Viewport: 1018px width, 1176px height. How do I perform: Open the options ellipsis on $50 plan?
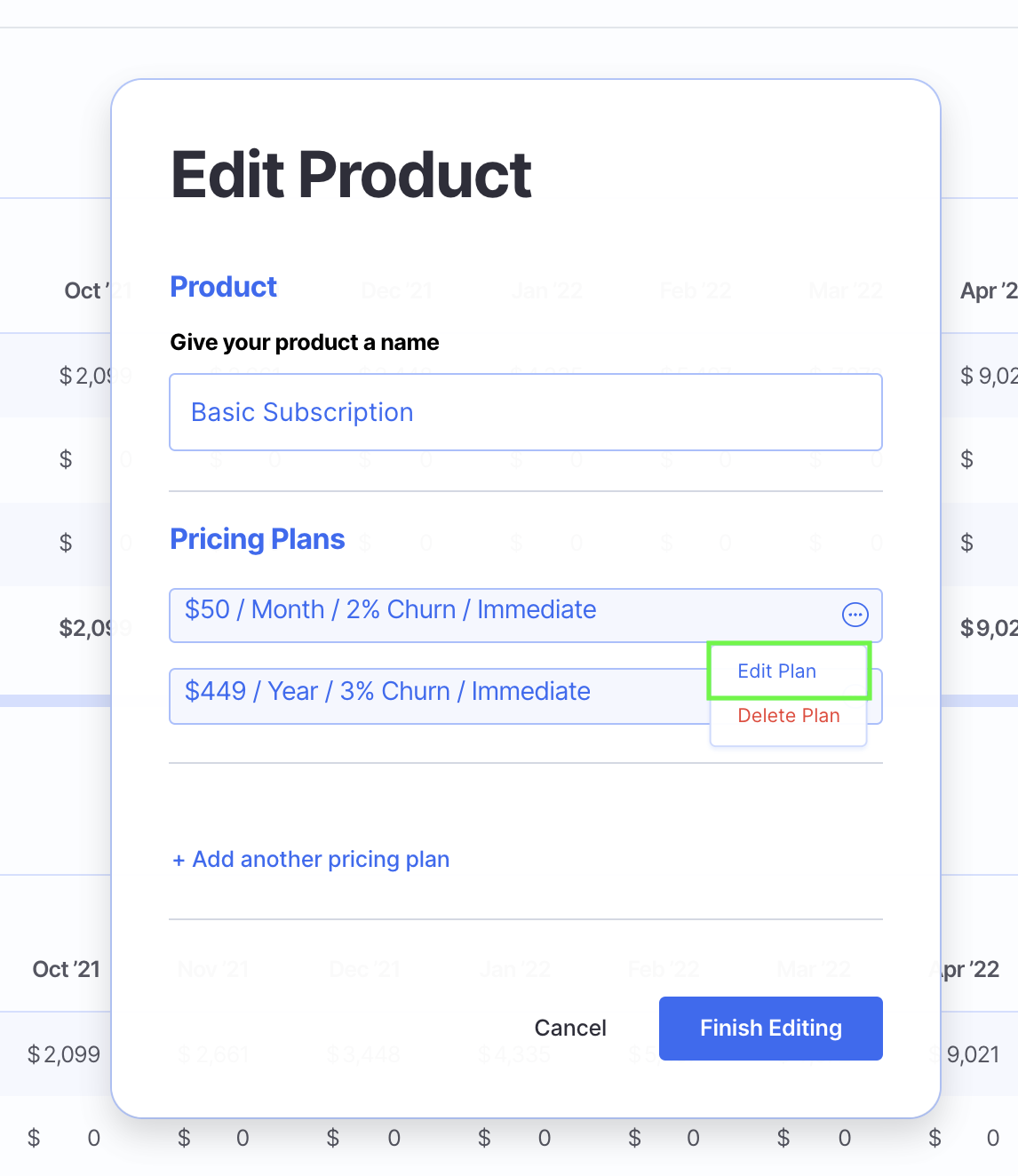(x=855, y=615)
